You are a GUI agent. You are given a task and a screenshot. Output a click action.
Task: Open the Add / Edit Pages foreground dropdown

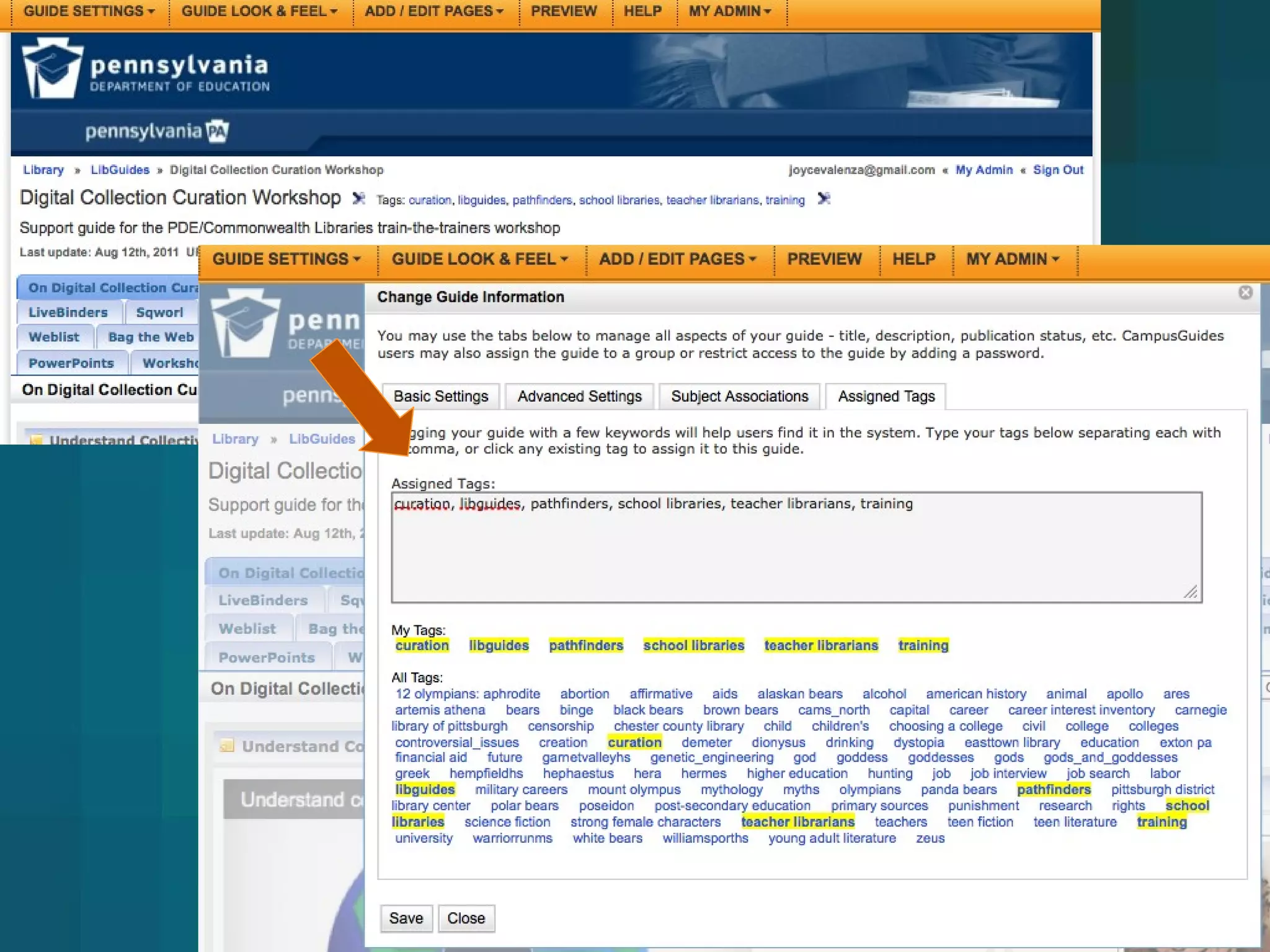(677, 259)
